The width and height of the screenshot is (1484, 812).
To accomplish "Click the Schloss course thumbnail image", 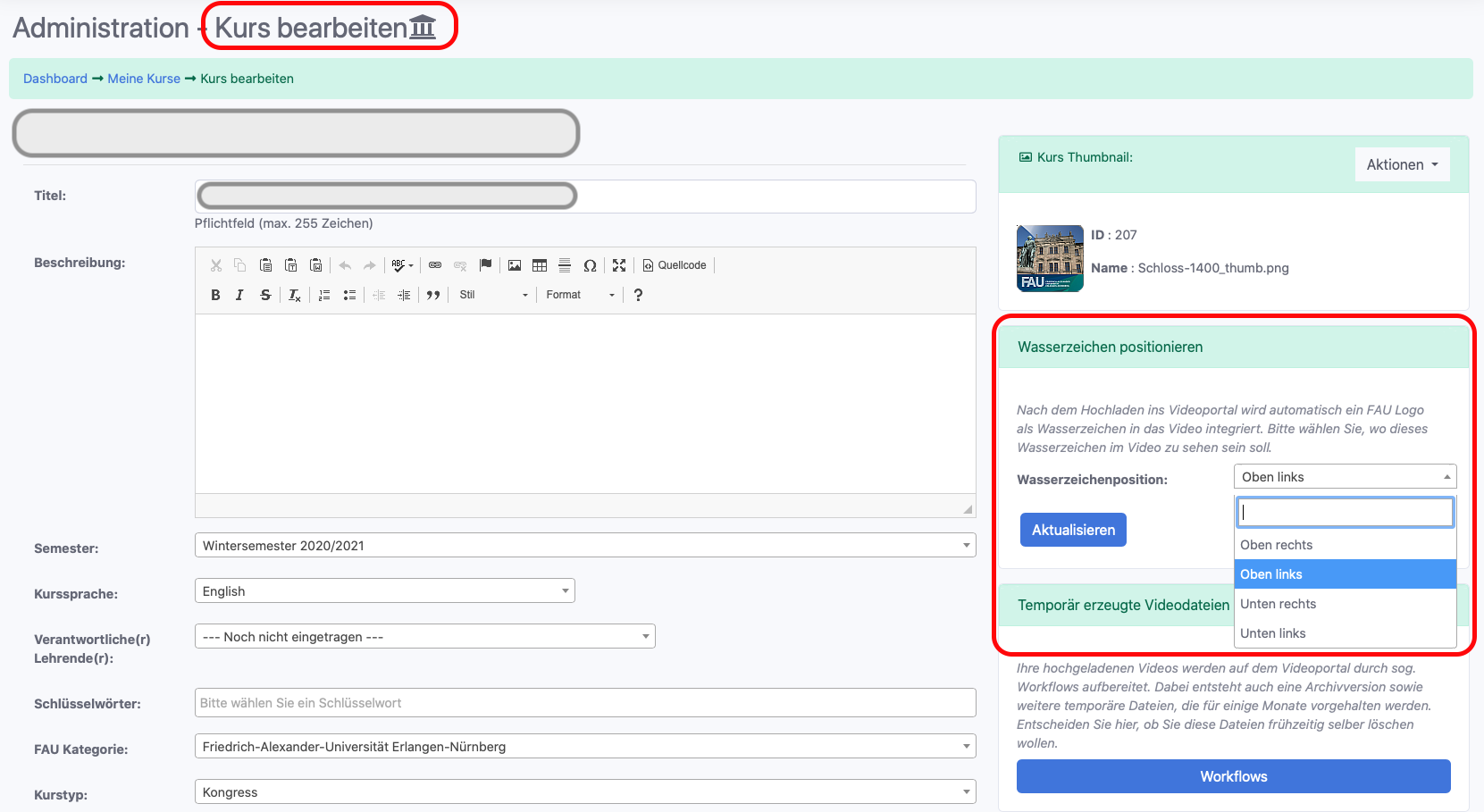I will click(x=1050, y=258).
